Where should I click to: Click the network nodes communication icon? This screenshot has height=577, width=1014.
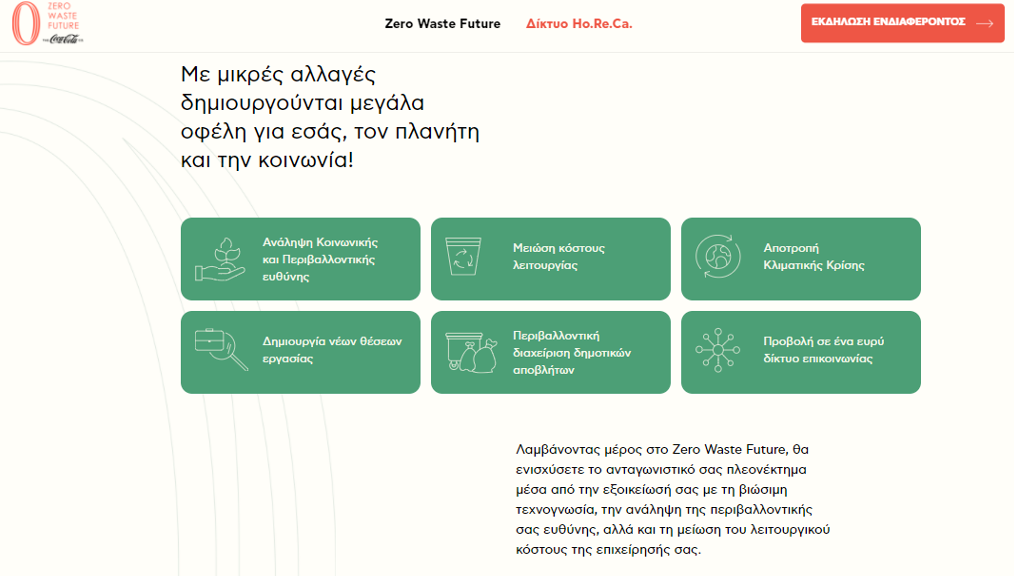tap(718, 350)
